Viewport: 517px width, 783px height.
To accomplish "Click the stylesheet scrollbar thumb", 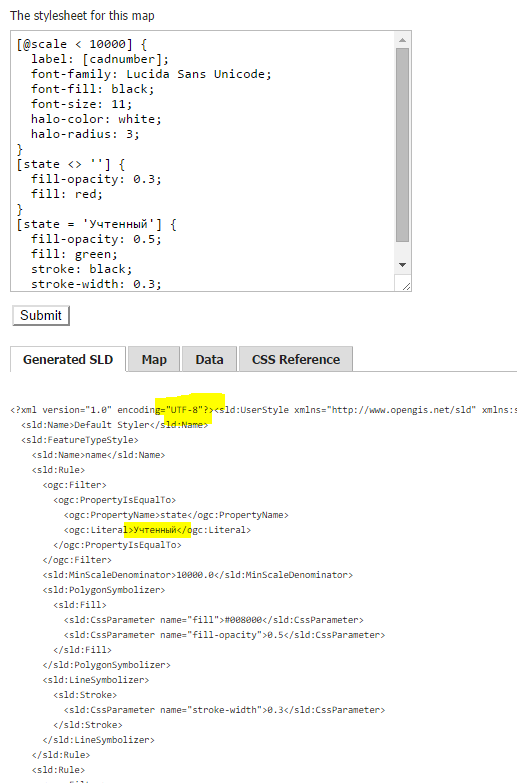I will (402, 145).
